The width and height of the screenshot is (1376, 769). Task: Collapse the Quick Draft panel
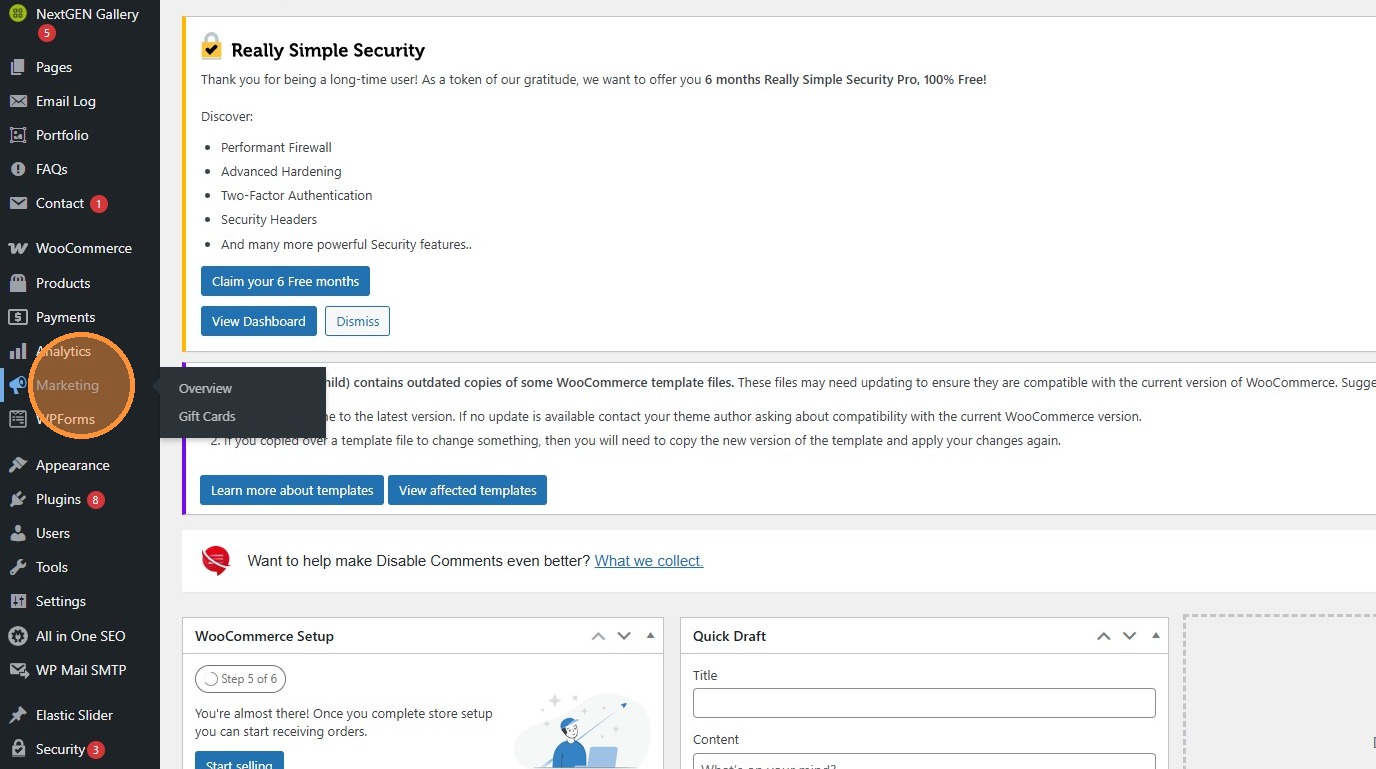(x=1155, y=636)
